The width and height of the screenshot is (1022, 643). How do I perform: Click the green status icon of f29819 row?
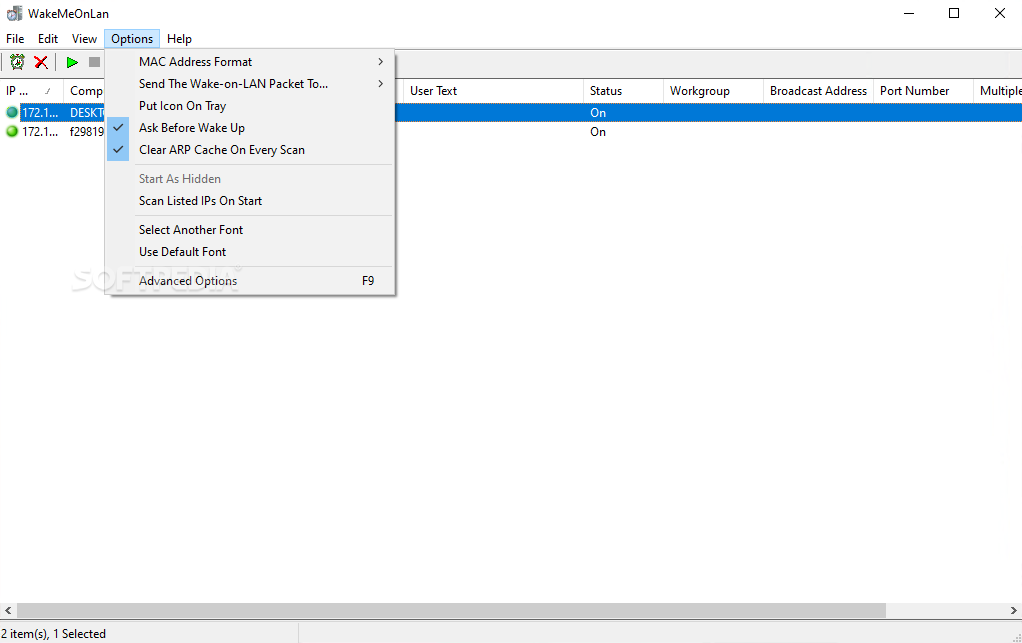coord(12,132)
